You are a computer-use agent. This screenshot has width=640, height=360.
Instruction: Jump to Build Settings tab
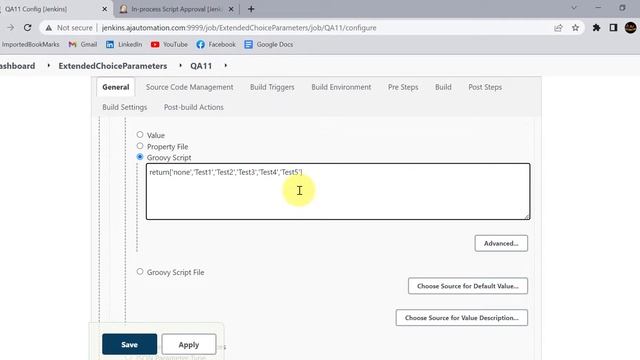[124, 107]
